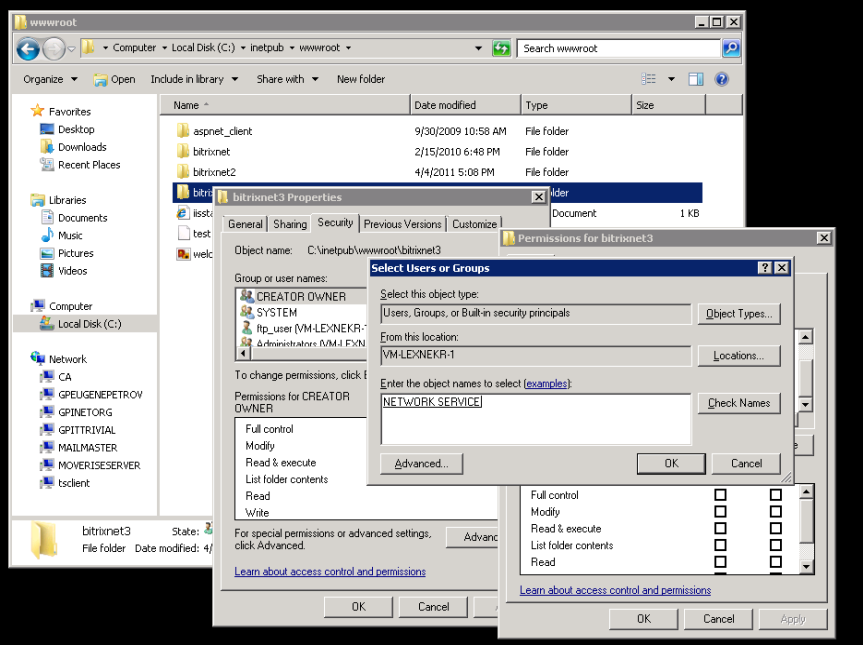This screenshot has height=647, width=865.
Task: Click the help button in Select Users dialog
Action: click(765, 268)
